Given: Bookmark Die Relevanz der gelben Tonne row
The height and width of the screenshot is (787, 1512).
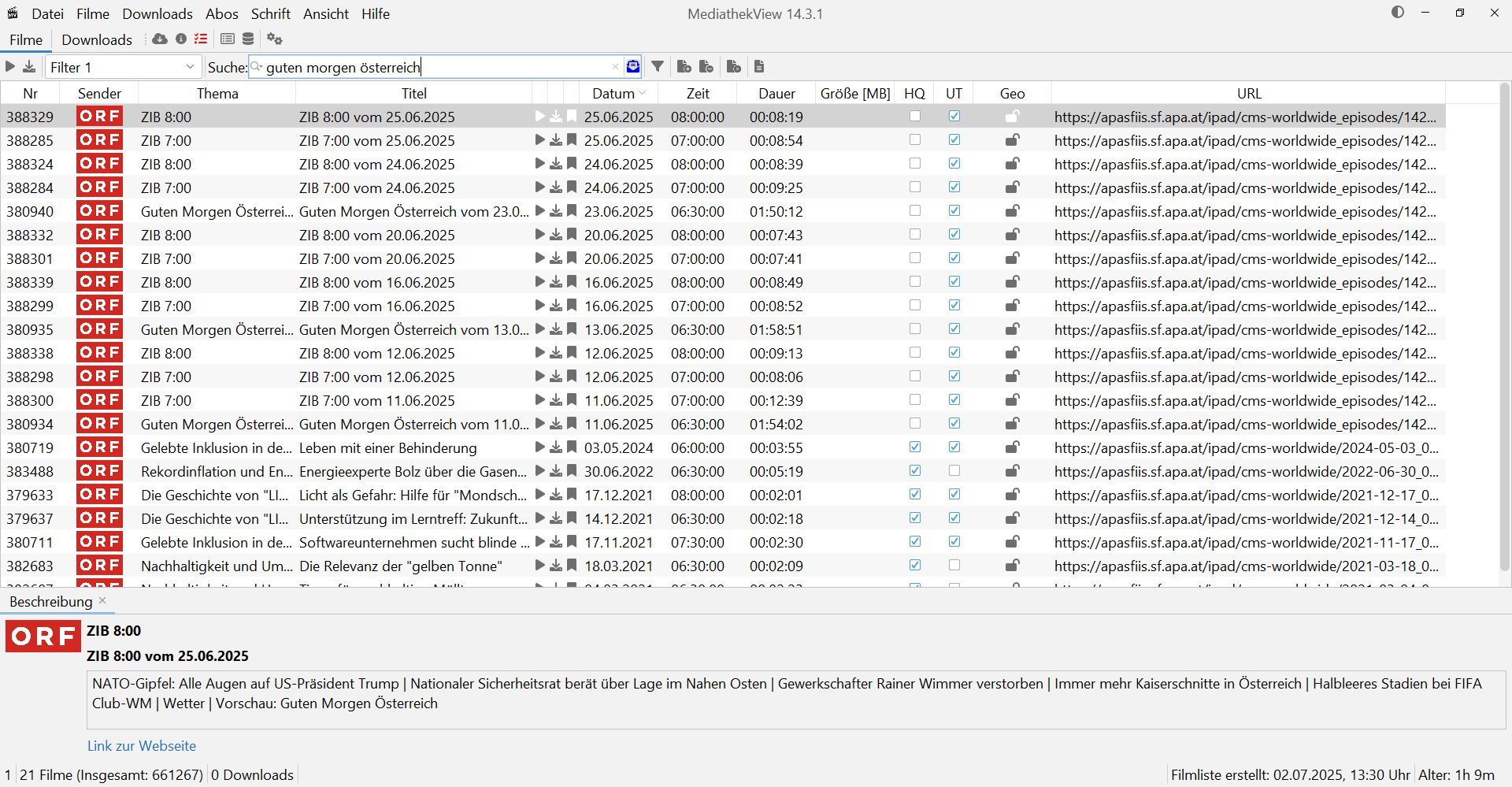Looking at the screenshot, I should tap(572, 566).
